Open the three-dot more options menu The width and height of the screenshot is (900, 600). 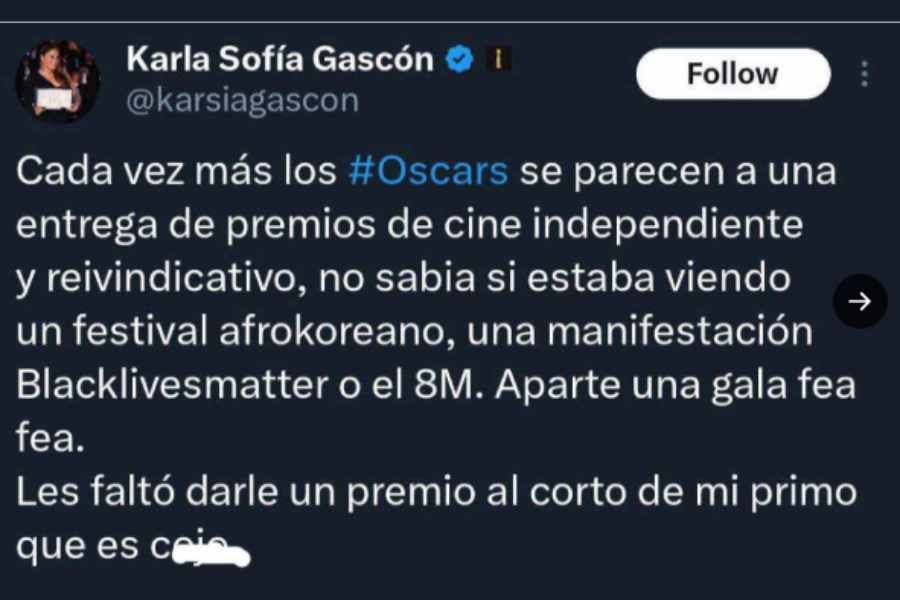coord(864,73)
